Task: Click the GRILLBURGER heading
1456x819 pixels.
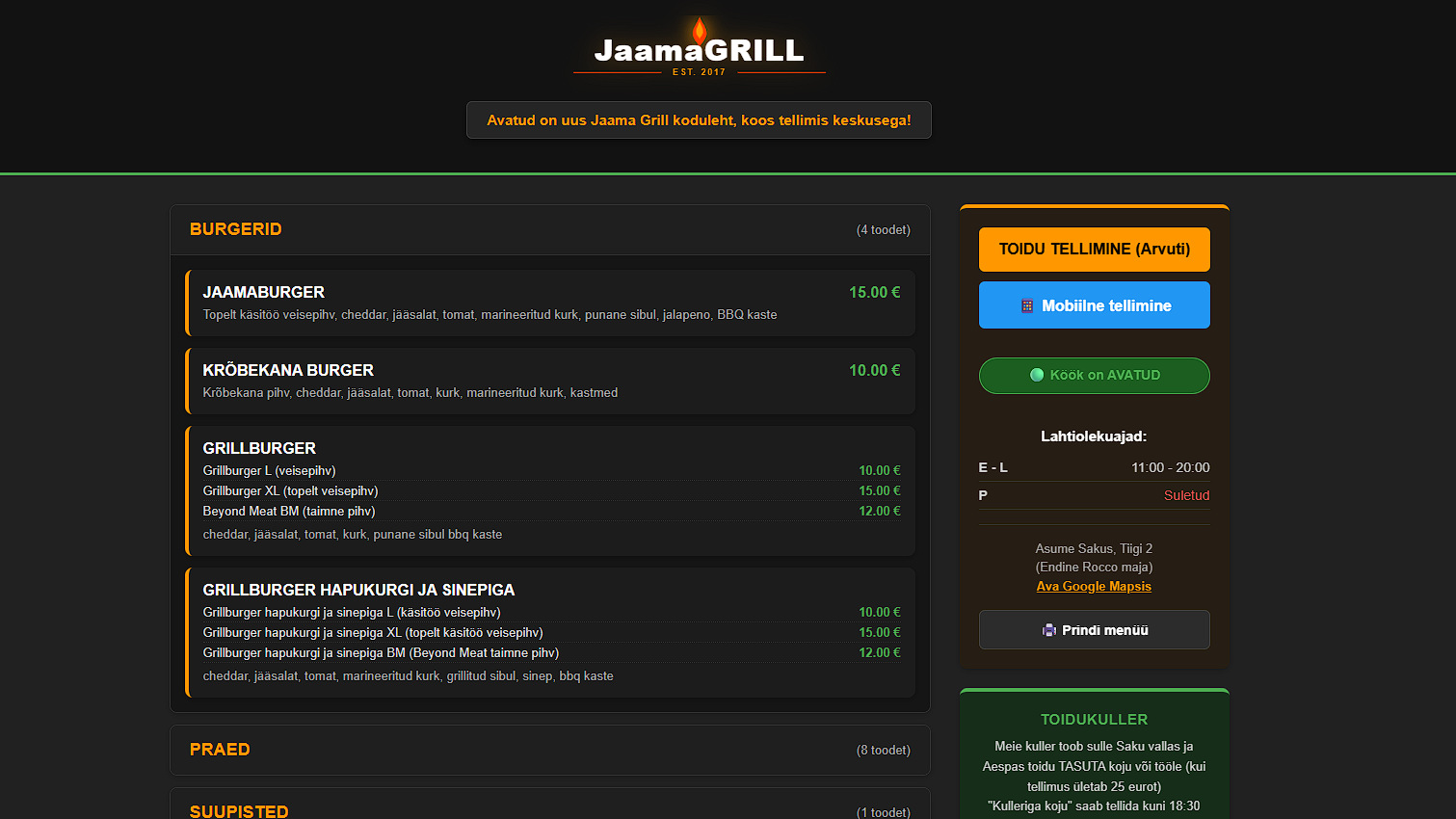Action: (259, 448)
